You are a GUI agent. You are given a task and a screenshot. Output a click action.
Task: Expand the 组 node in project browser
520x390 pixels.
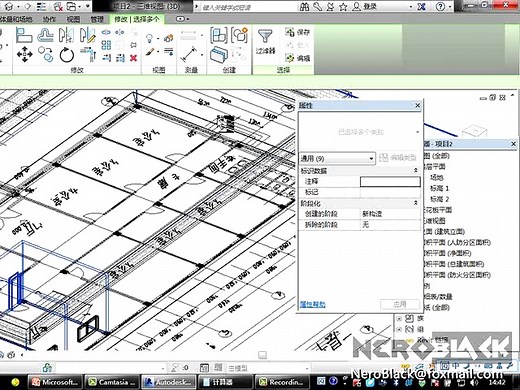coord(399,329)
